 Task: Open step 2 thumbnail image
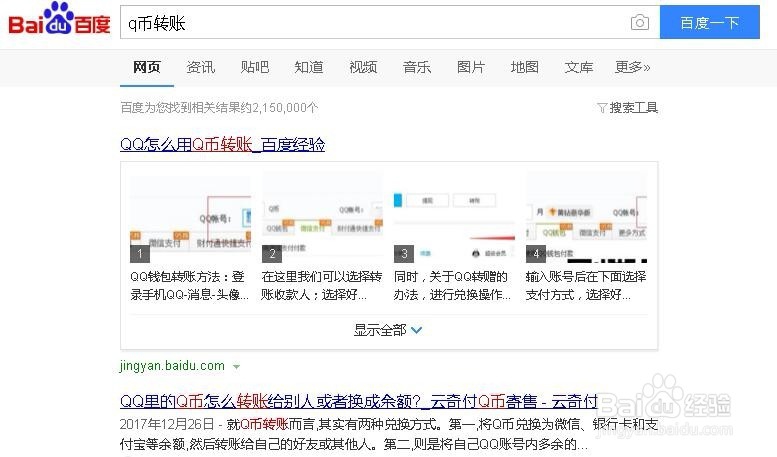322,217
